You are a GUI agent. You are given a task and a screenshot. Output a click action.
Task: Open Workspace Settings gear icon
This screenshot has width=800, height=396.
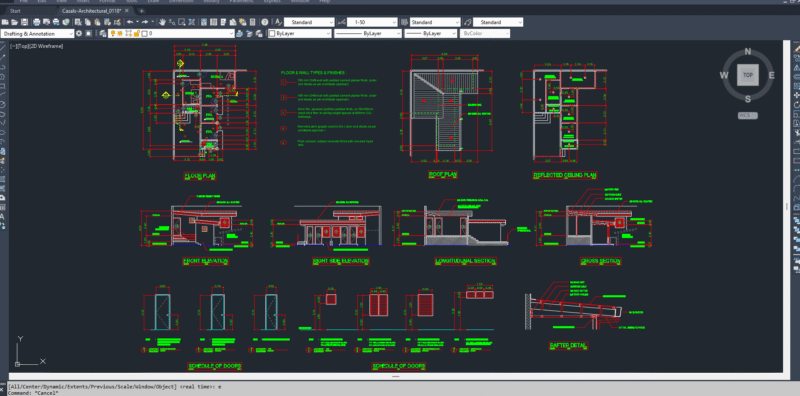pyautogui.click(x=79, y=33)
